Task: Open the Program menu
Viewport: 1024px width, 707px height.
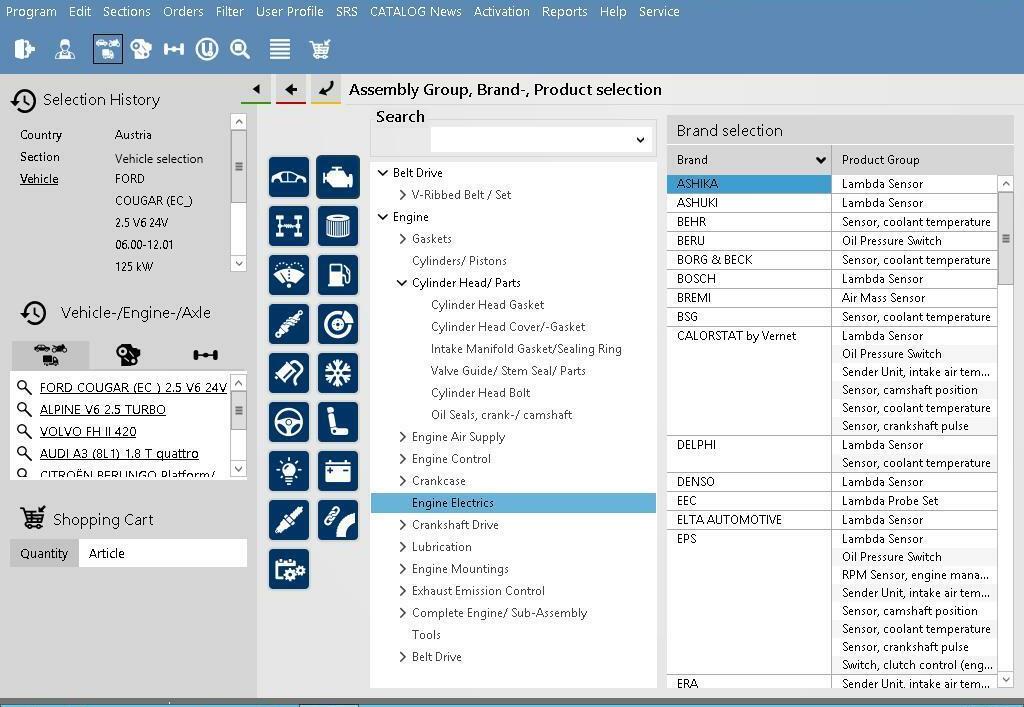Action: tap(31, 12)
